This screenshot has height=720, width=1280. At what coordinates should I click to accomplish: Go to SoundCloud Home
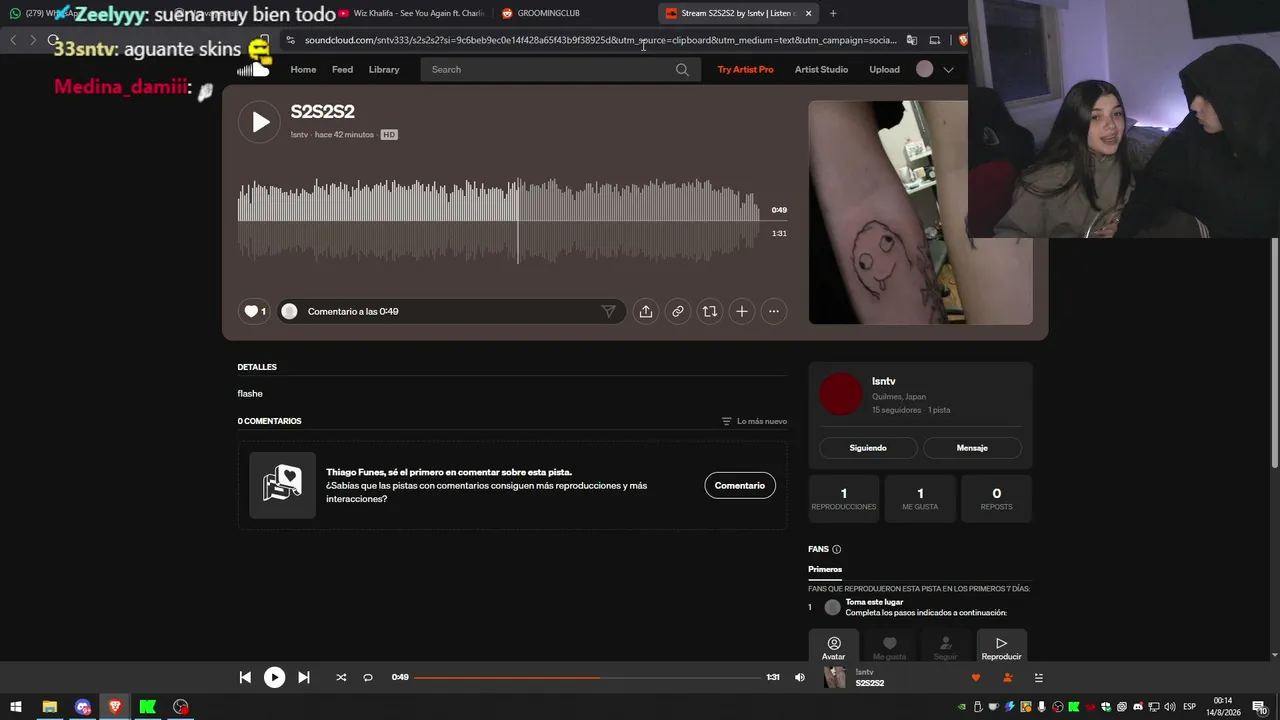coord(303,69)
